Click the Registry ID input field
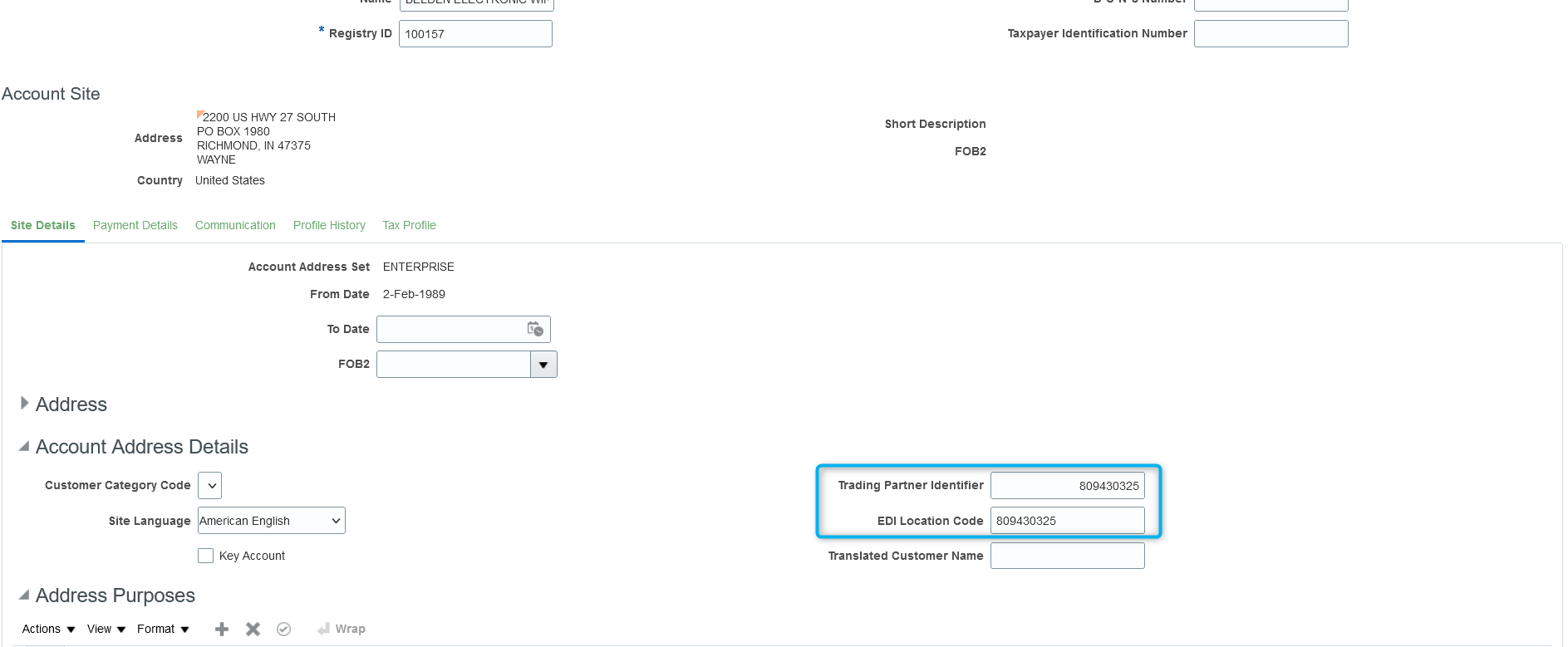 point(475,33)
